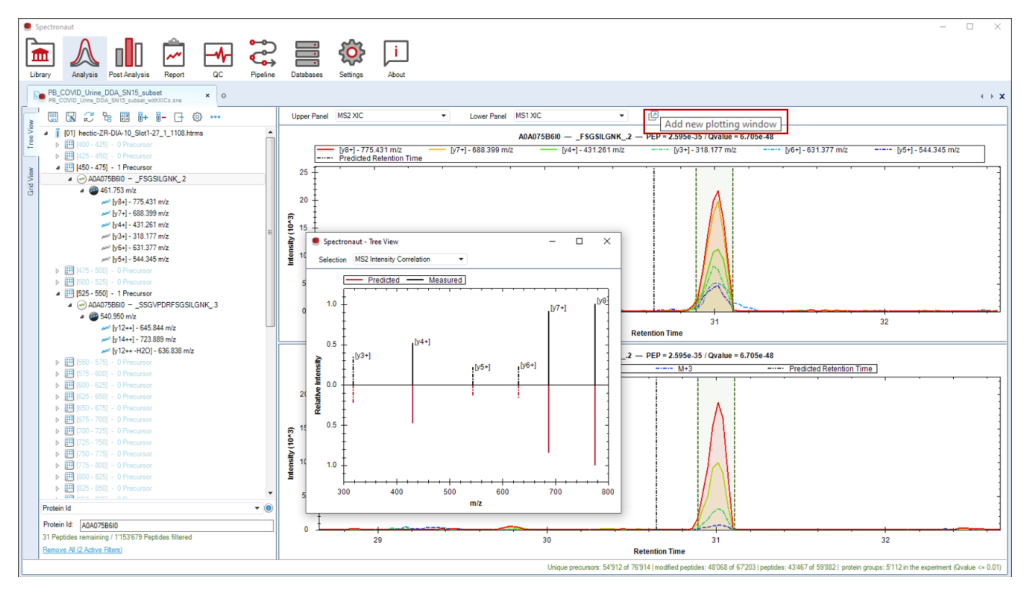Open the Pipeline perspective
The height and width of the screenshot is (595, 1029).
point(262,58)
